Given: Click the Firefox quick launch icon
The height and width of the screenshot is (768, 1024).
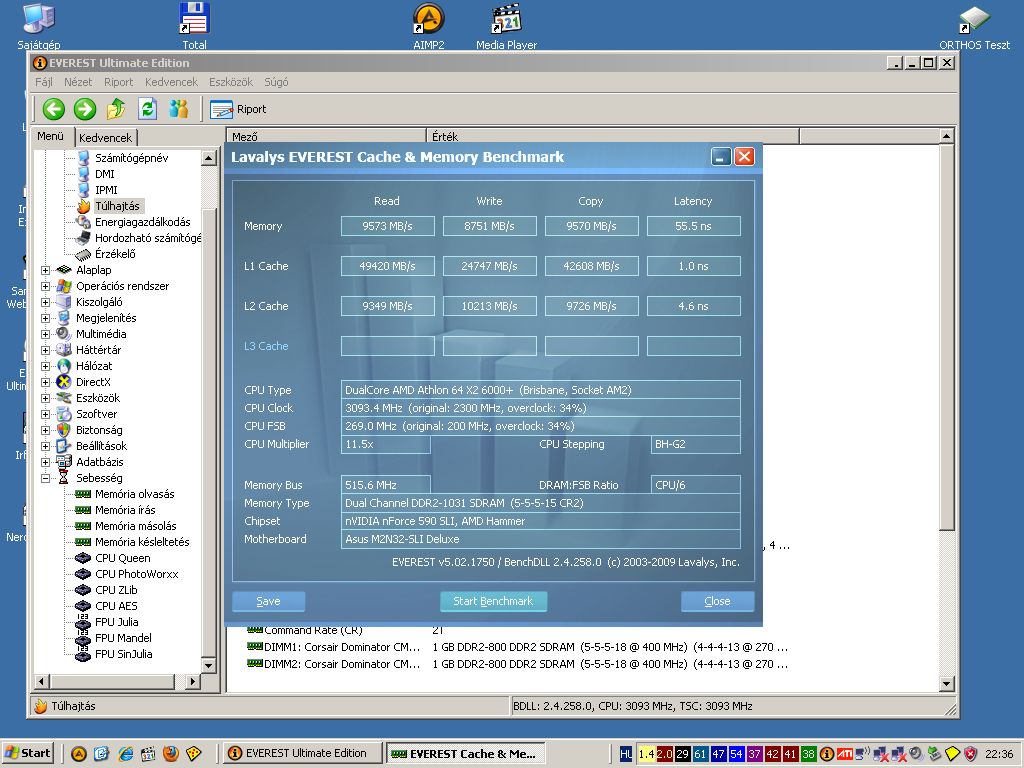Looking at the screenshot, I should (170, 753).
